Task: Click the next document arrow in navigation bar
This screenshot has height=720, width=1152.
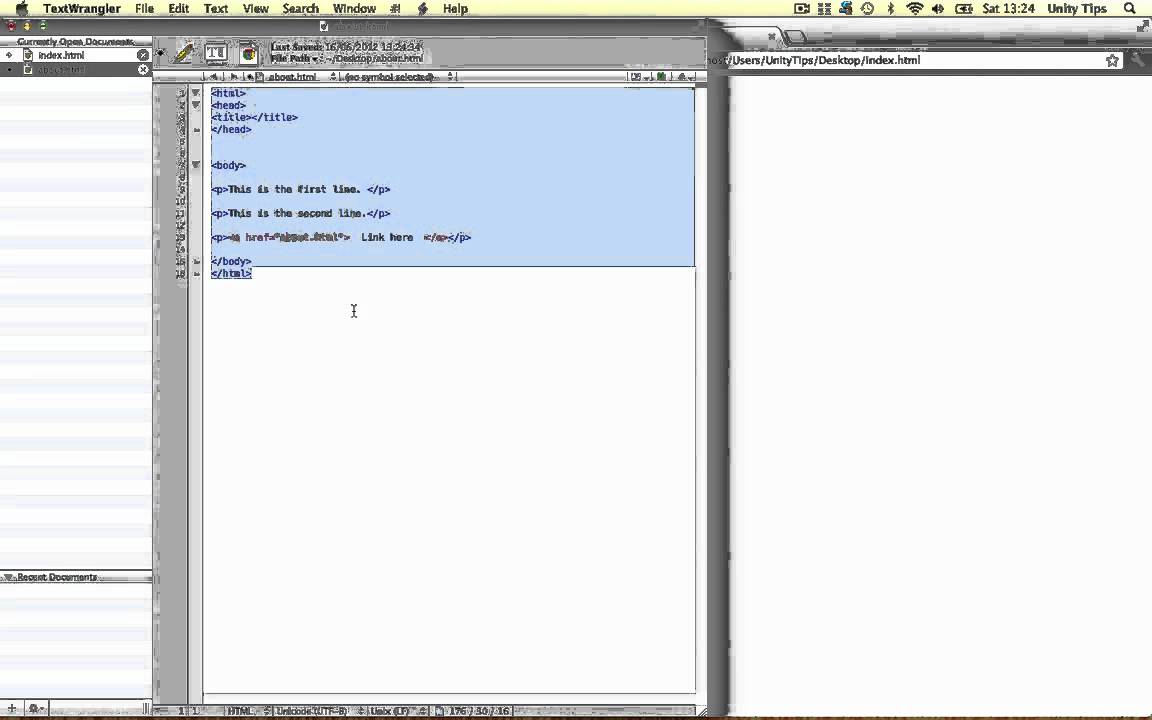Action: coord(234,76)
